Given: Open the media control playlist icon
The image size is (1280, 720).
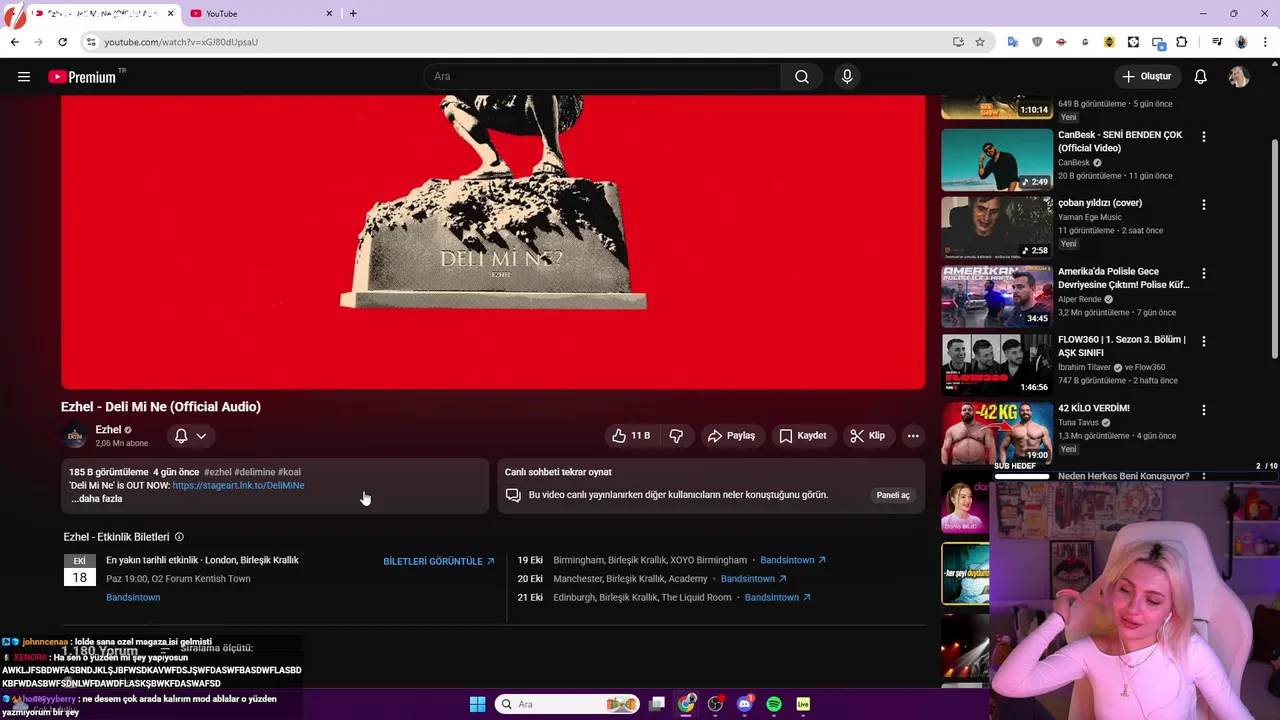Looking at the screenshot, I should coord(1217,42).
